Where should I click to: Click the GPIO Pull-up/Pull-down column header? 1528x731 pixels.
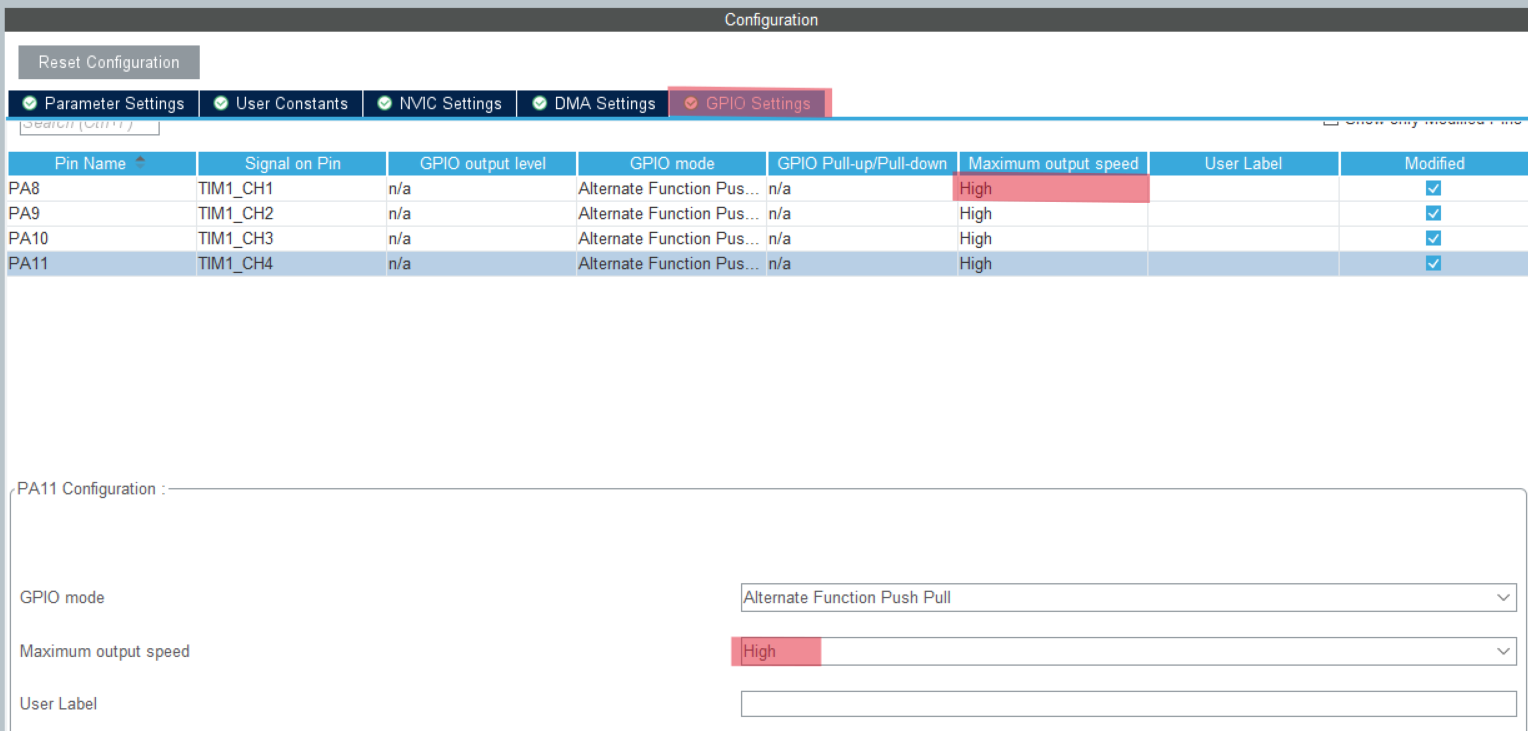[862, 163]
